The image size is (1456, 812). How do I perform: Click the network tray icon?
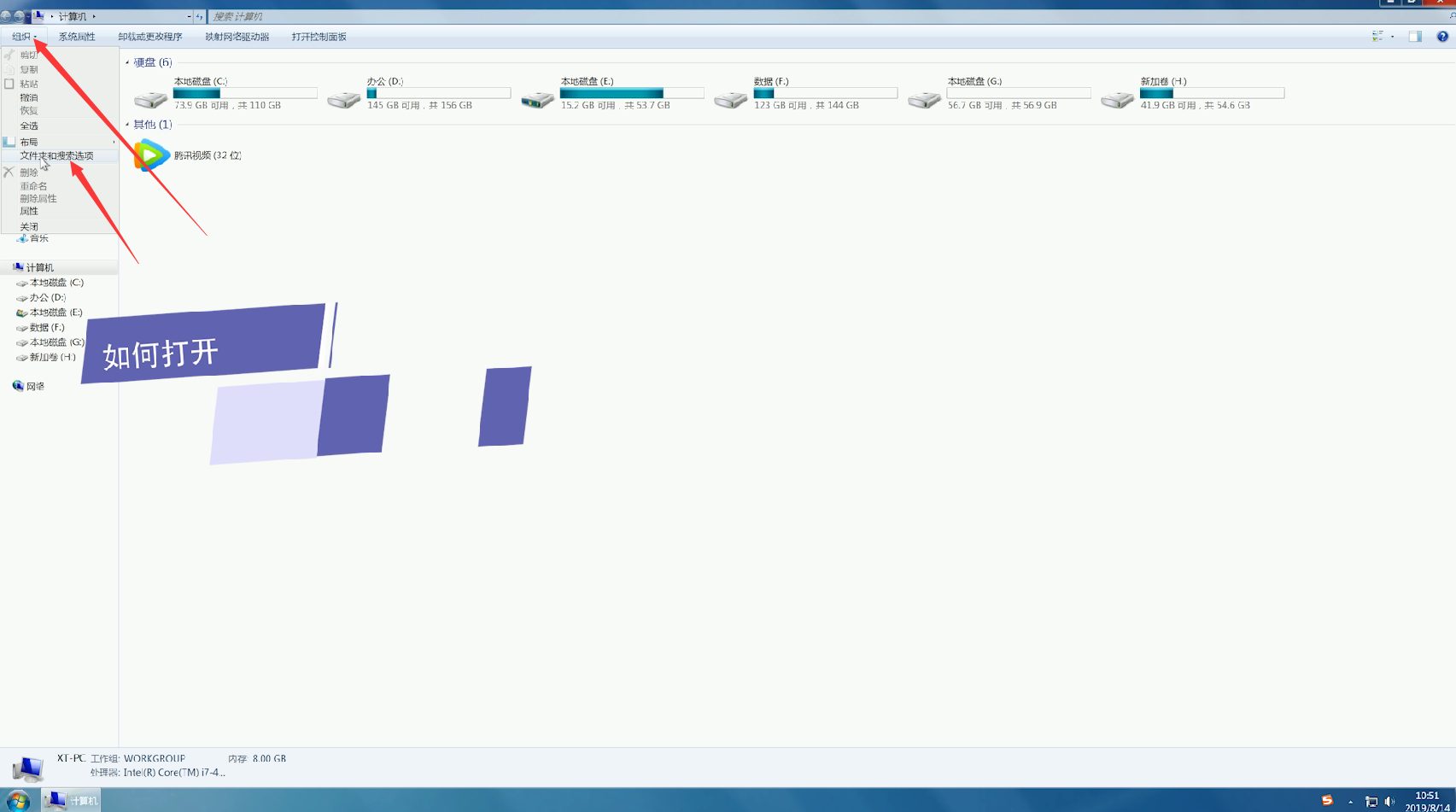(1371, 802)
